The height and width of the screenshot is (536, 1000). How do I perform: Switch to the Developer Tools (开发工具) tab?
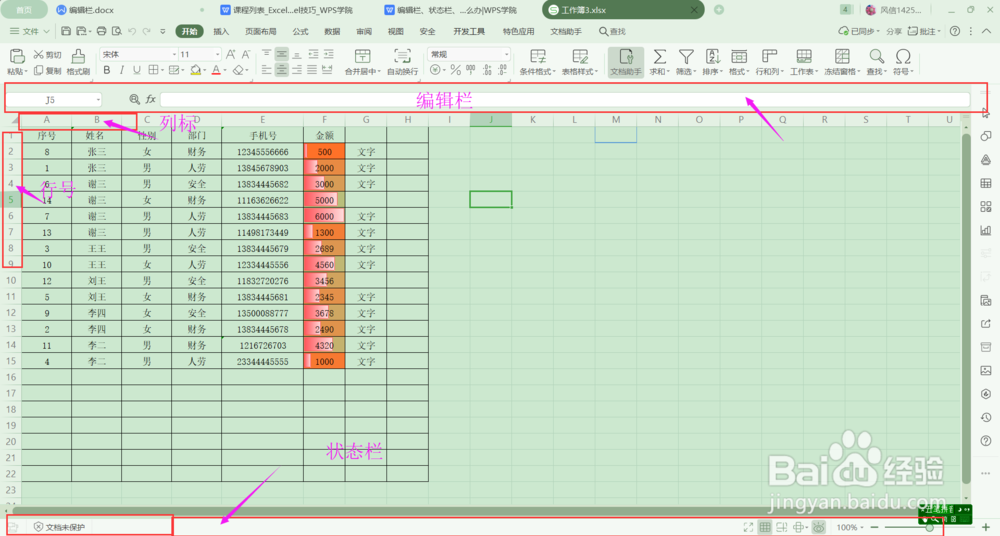point(469,31)
